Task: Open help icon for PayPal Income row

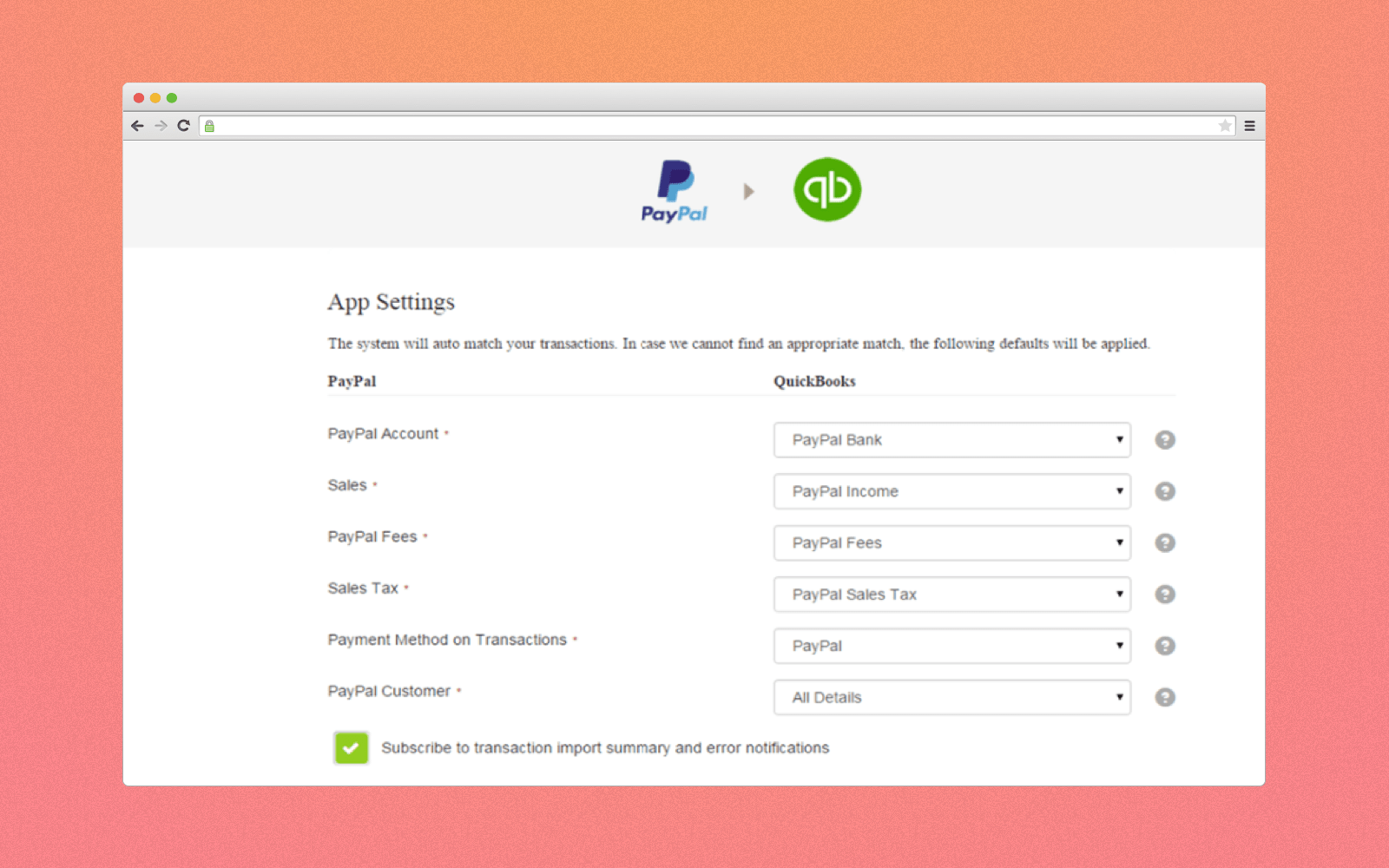Action: [x=1165, y=491]
